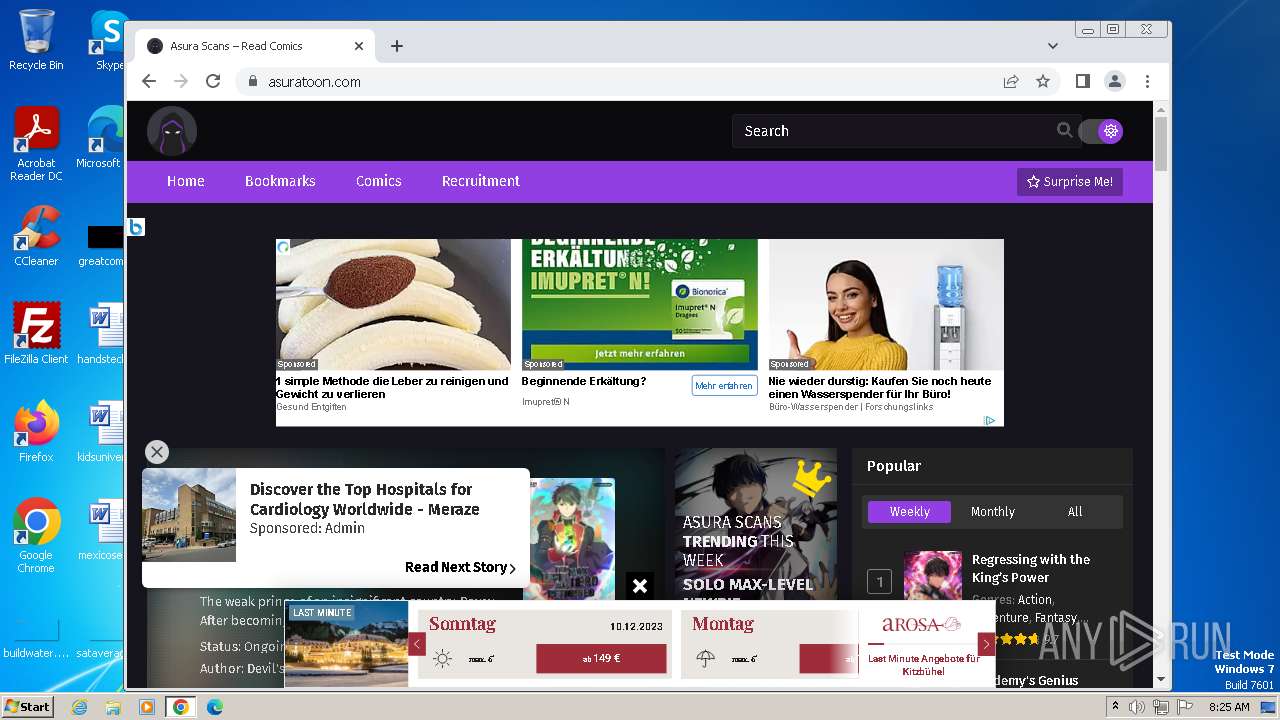Open the Chrome profile avatar icon
This screenshot has height=720, width=1280.
pos(1115,82)
